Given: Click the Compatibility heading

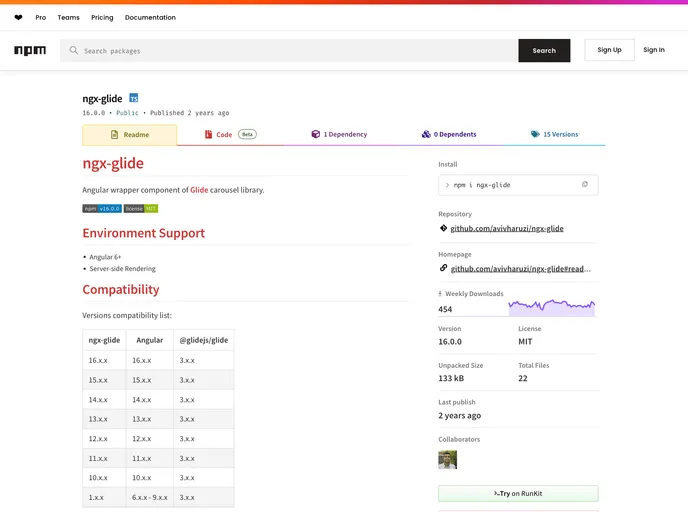Looking at the screenshot, I should [x=121, y=290].
